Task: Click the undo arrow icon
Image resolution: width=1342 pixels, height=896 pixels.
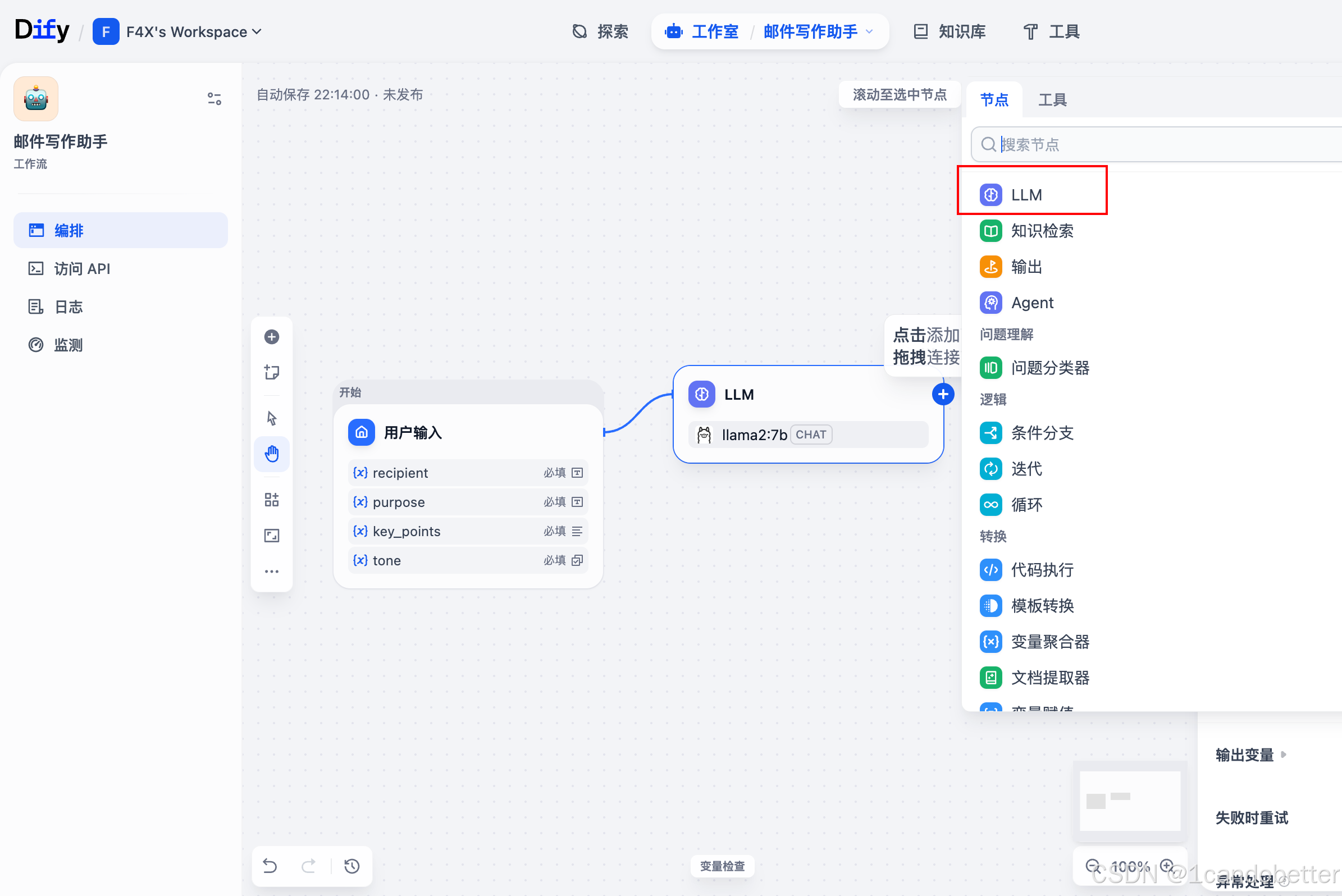Action: point(270,866)
